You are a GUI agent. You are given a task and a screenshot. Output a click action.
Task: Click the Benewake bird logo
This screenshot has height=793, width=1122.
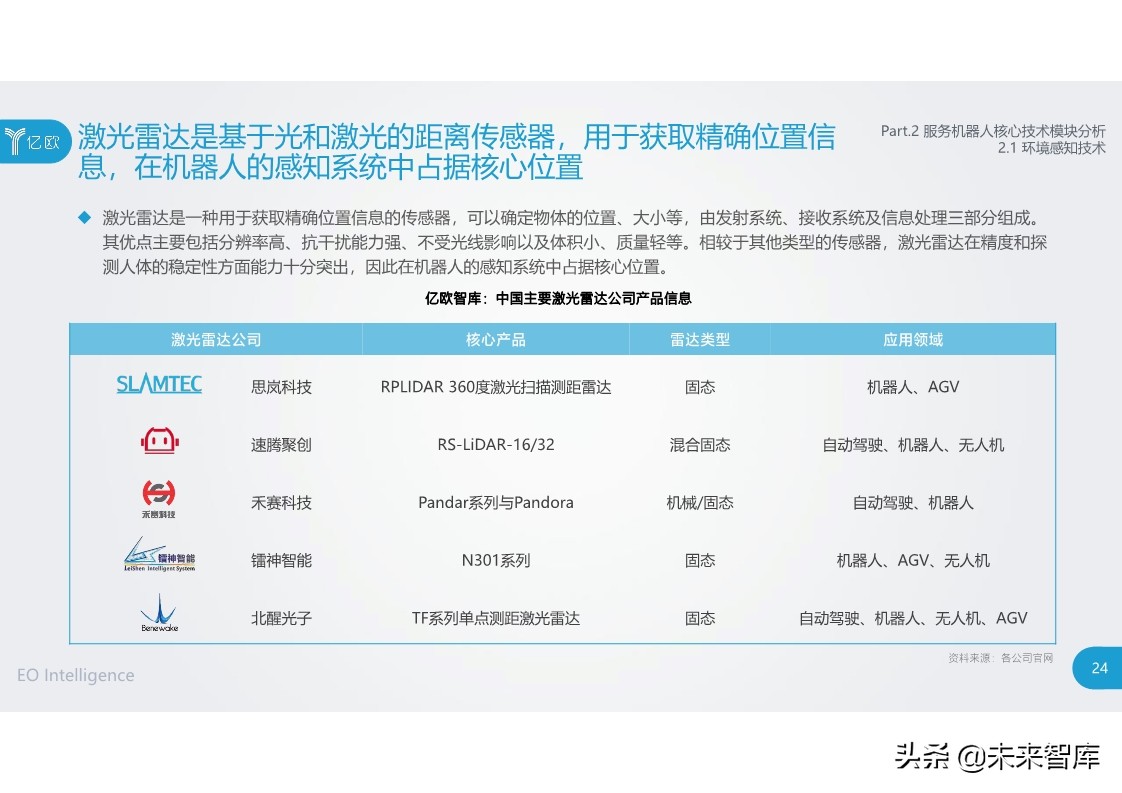point(159,613)
